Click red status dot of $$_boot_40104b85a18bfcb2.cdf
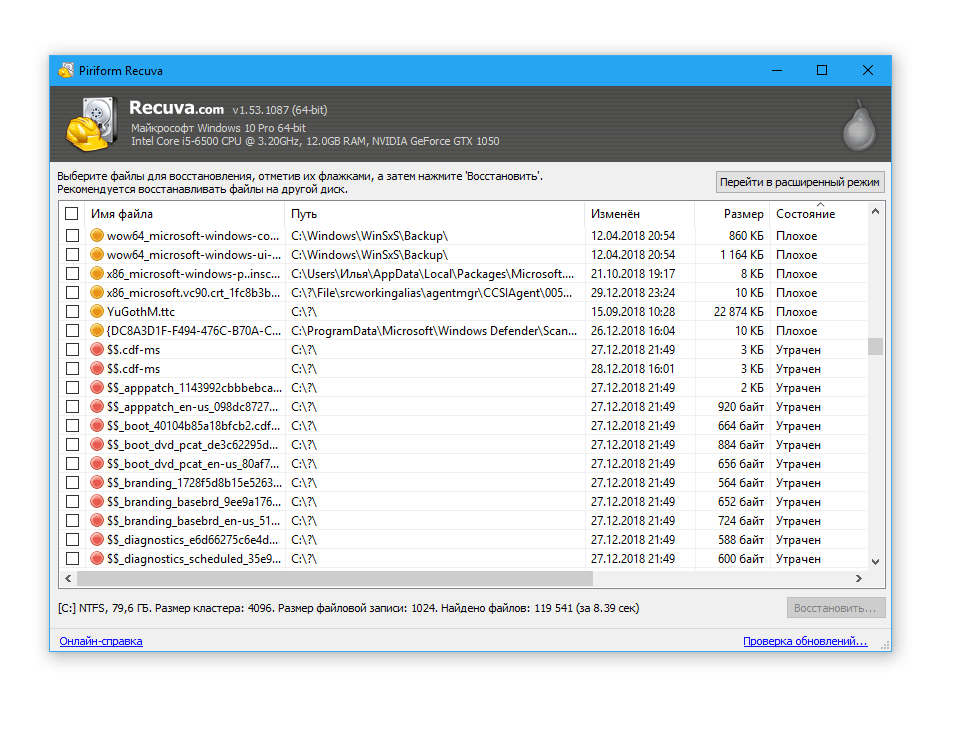The height and width of the screenshot is (732, 961). click(97, 426)
